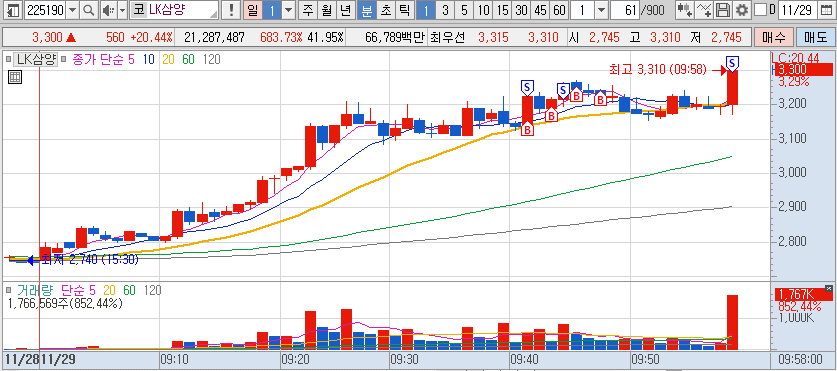Switch to 주 weekly chart period

pyautogui.click(x=308, y=10)
